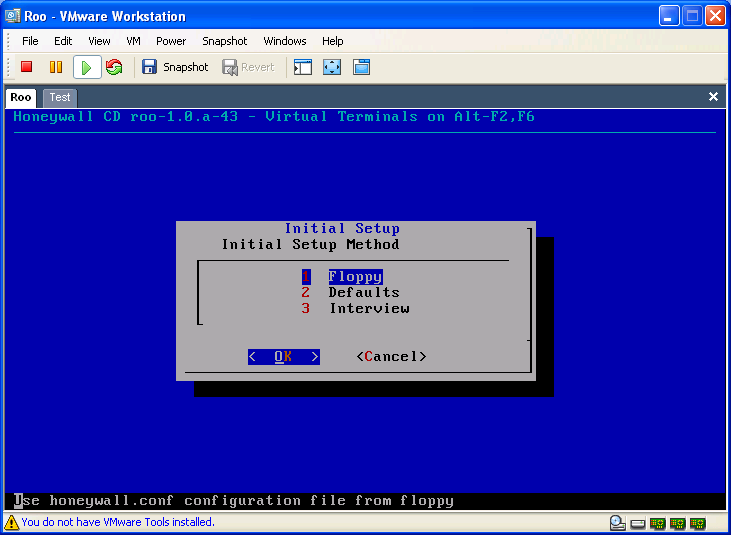Open the Edit menu
This screenshot has width=731, height=535.
(63, 41)
